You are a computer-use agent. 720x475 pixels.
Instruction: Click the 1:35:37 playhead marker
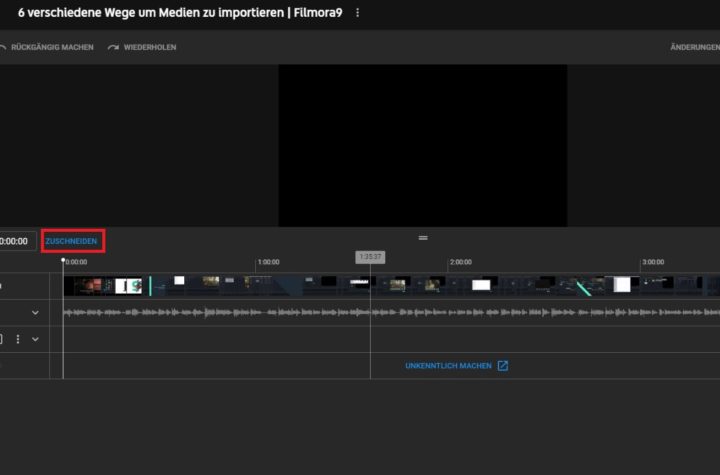370,257
